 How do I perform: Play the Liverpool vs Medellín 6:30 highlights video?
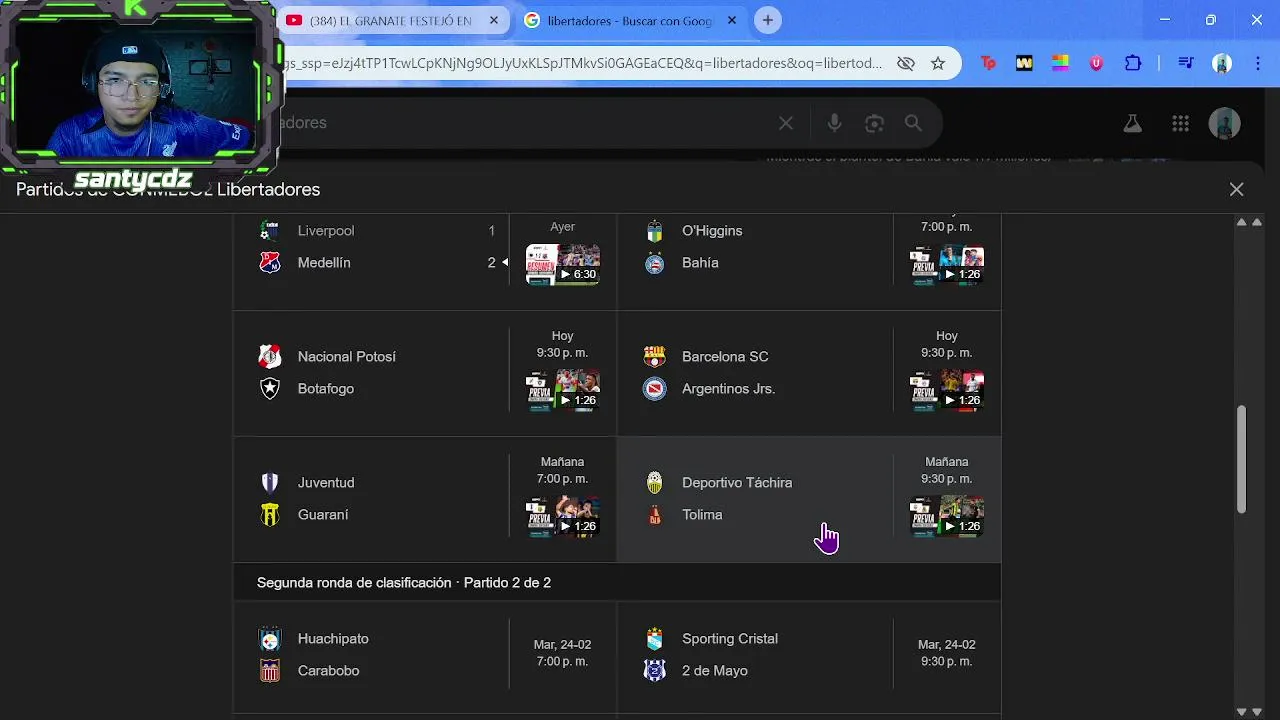tap(563, 265)
